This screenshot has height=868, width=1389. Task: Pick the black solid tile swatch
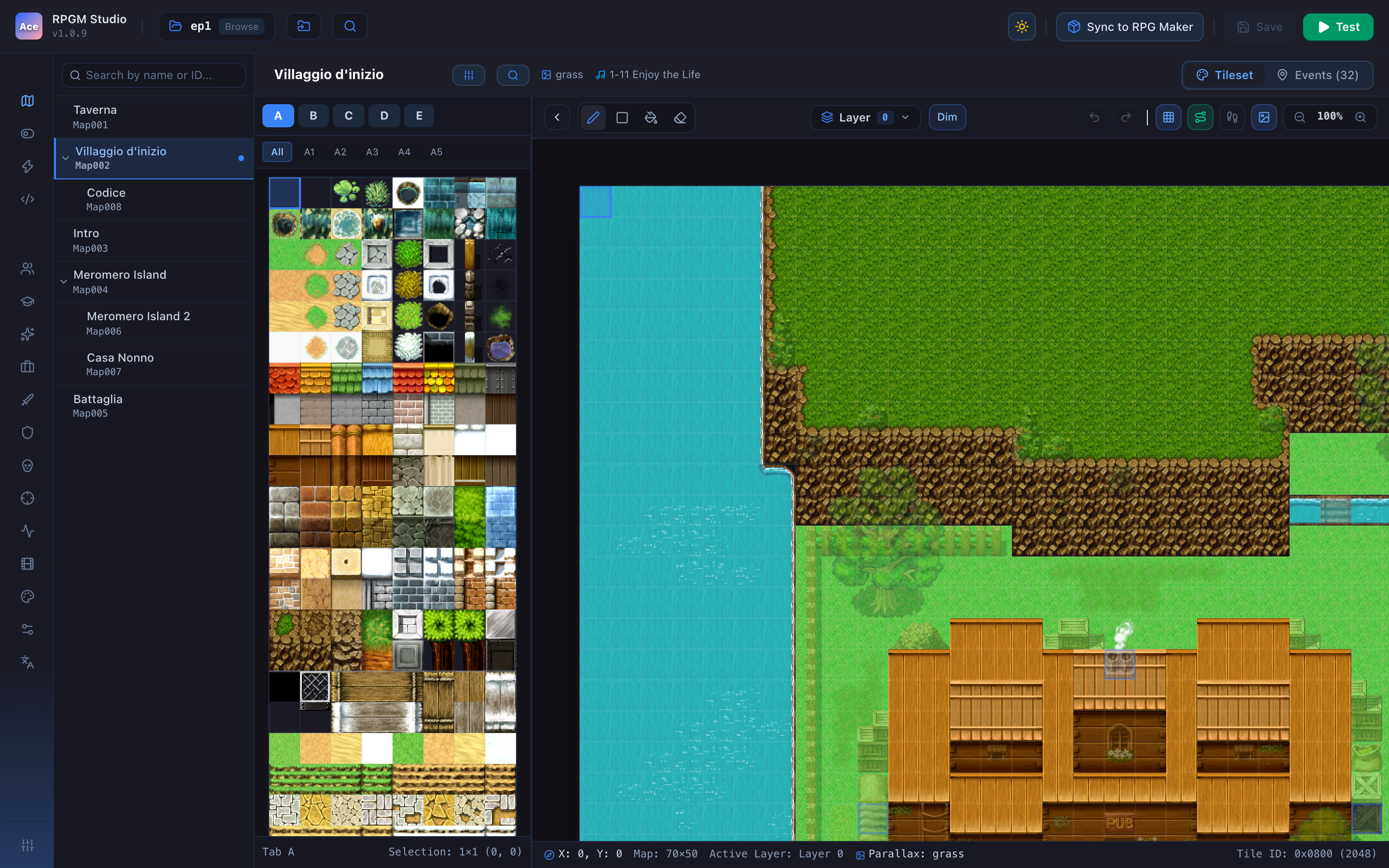pyautogui.click(x=285, y=687)
